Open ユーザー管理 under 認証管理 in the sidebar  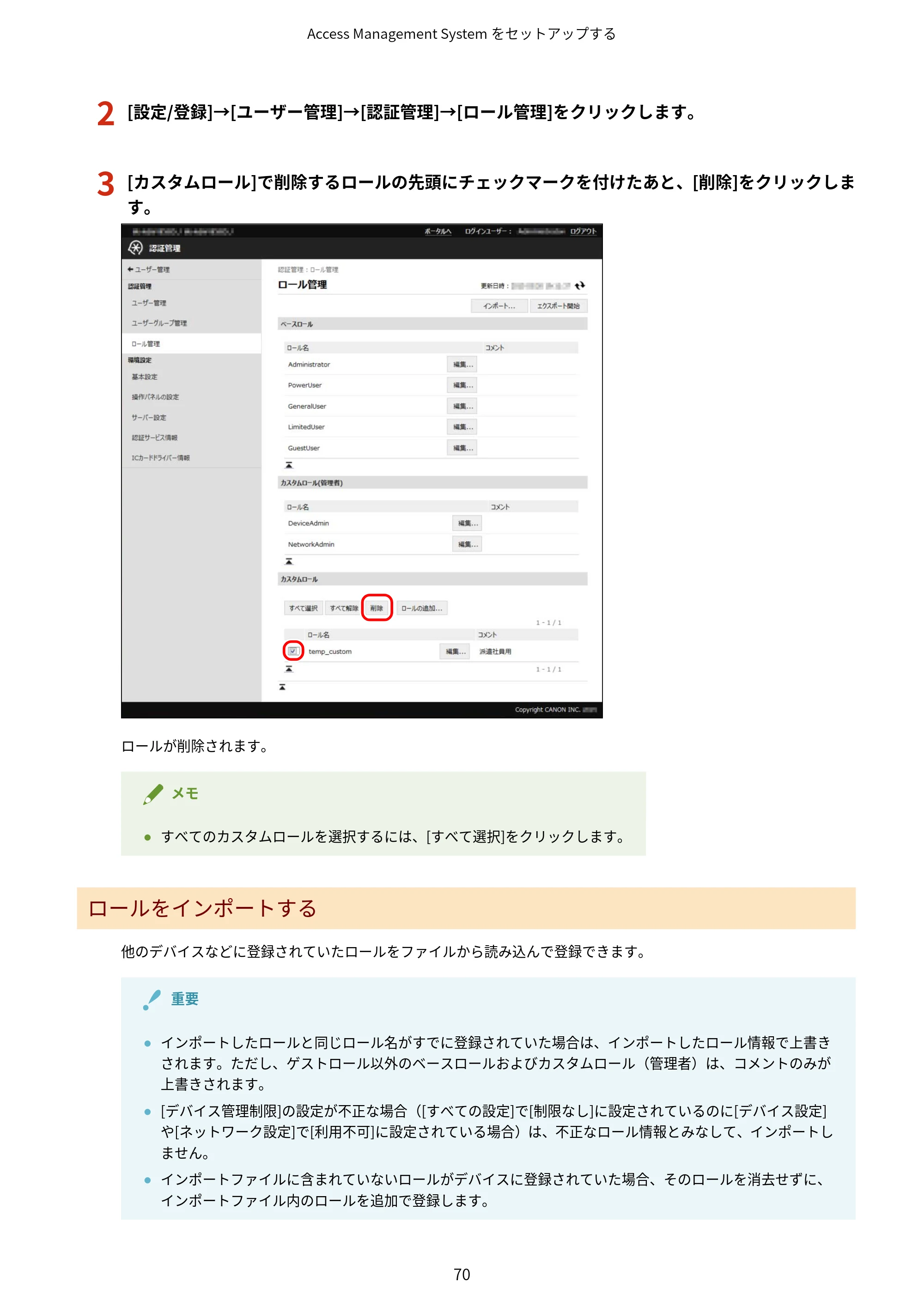pos(149,303)
